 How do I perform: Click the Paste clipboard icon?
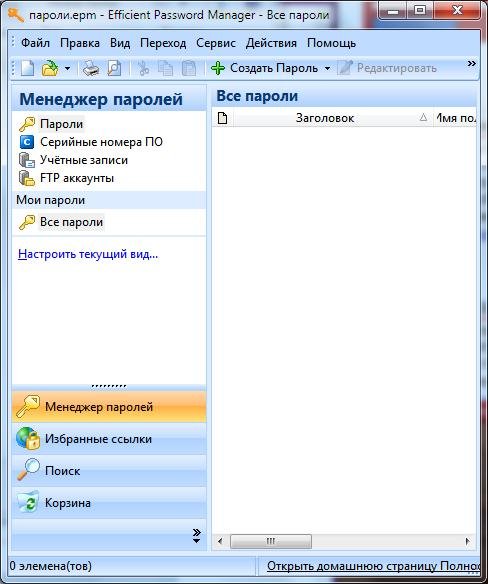coord(189,69)
